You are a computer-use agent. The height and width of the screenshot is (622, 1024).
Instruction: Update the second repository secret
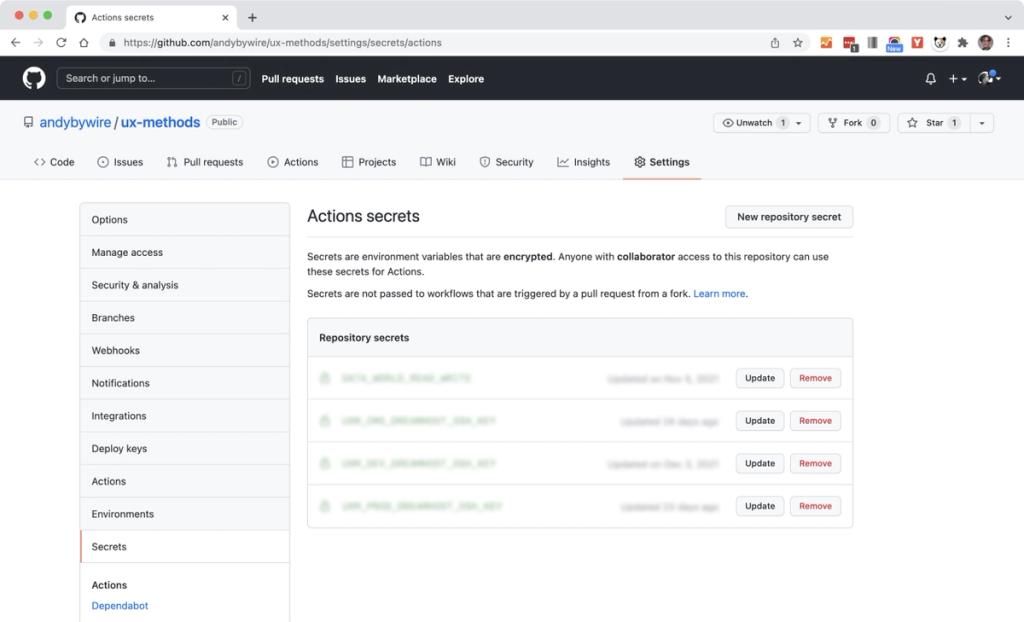760,421
